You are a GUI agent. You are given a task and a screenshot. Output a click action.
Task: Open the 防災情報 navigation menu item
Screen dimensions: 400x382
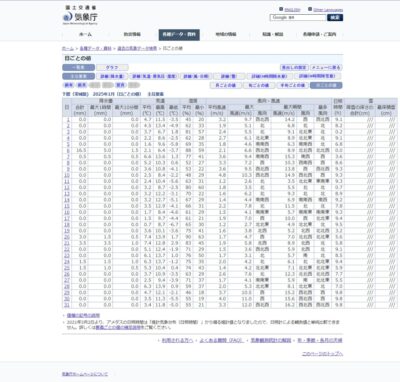coord(132,34)
